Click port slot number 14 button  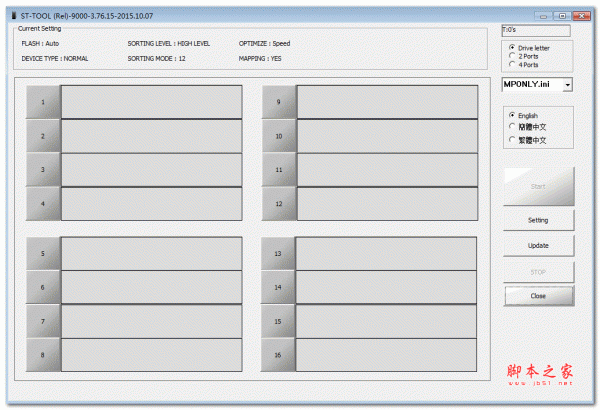[278, 287]
